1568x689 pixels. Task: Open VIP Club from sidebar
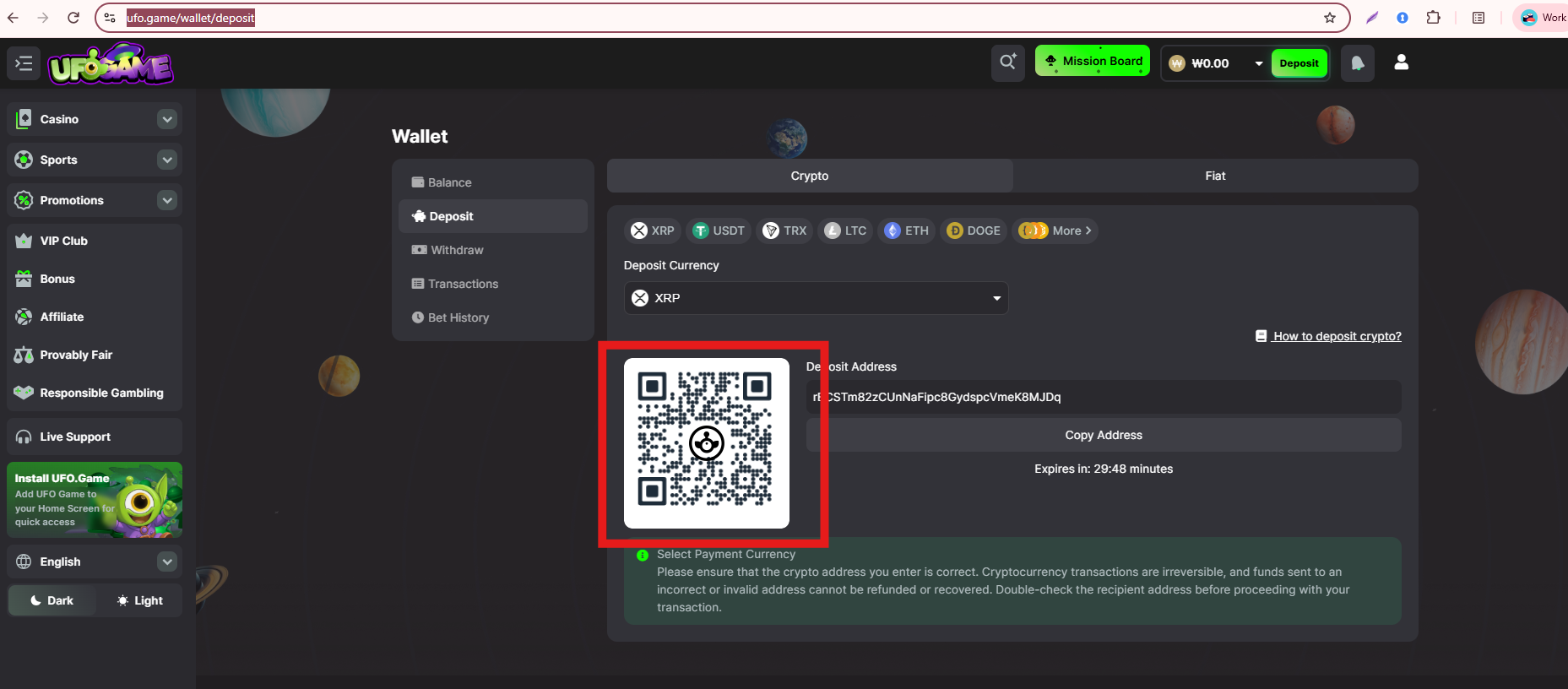coord(95,241)
